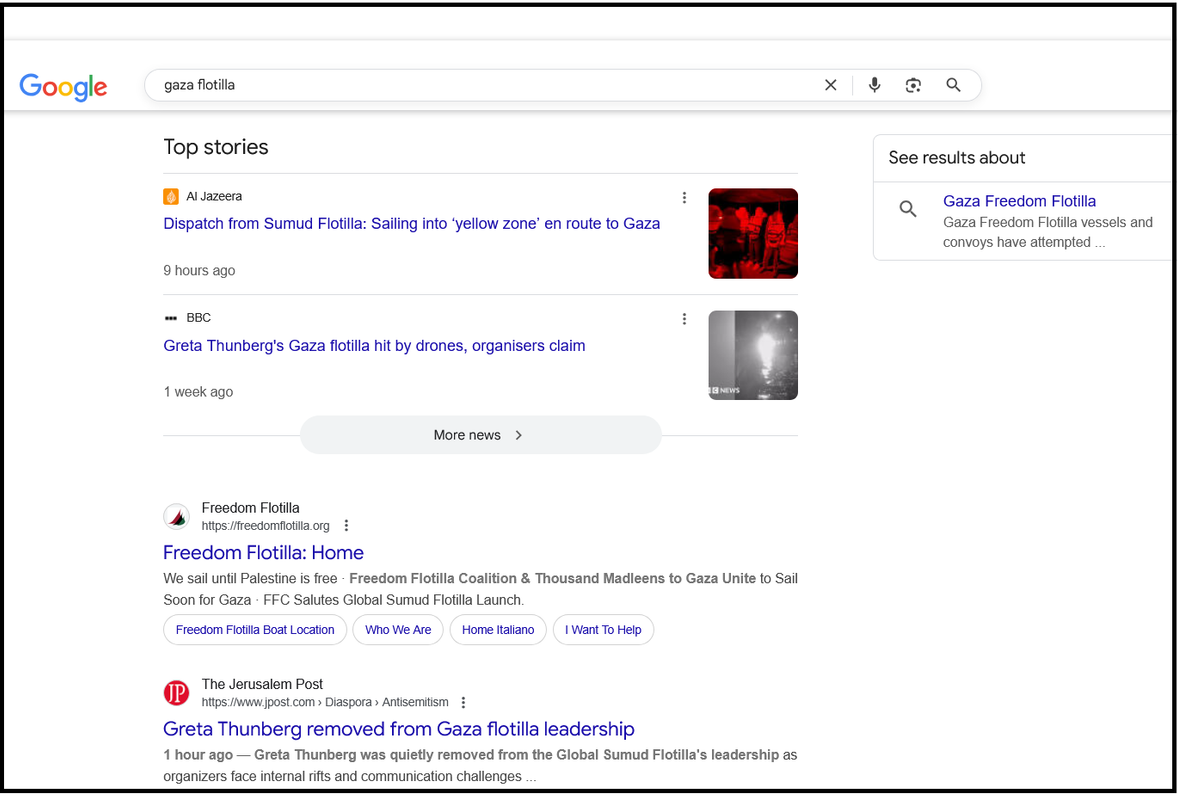Click the 'Top stories' heading
The height and width of the screenshot is (800, 1178).
click(216, 147)
